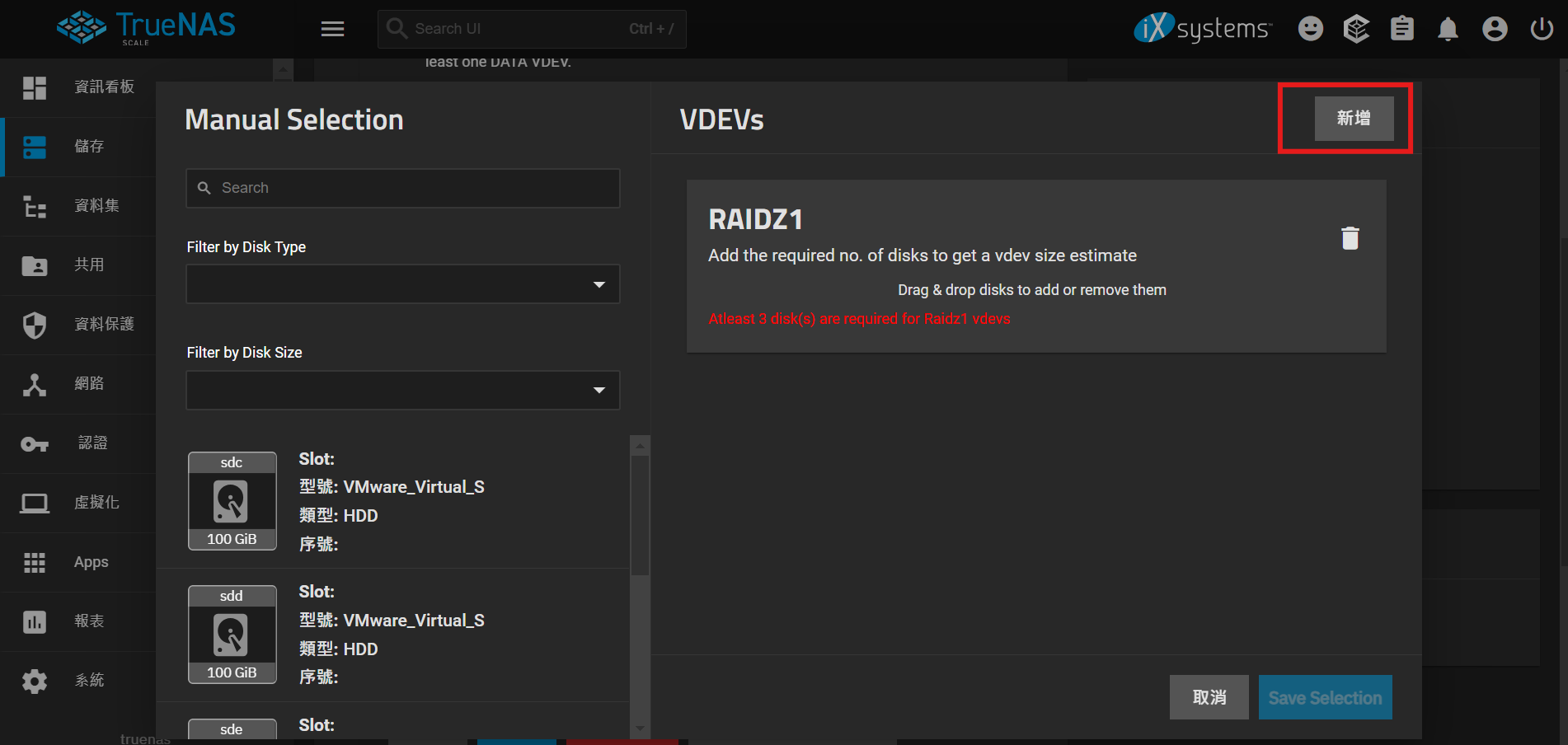Click the power icon in top bar
Viewport: 1568px width, 745px height.
pos(1541,29)
